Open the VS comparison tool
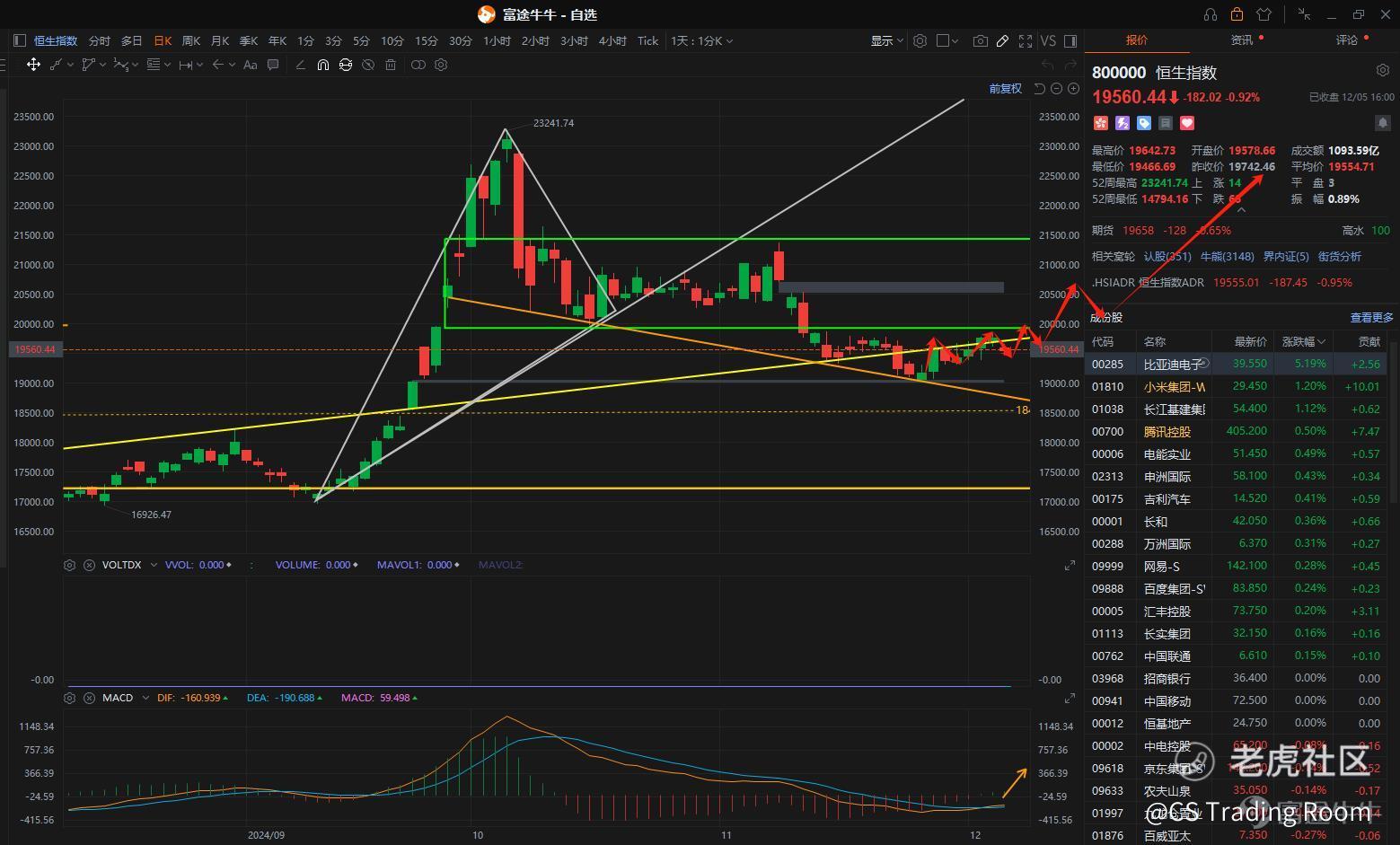Image resolution: width=1400 pixels, height=845 pixels. coord(1048,40)
